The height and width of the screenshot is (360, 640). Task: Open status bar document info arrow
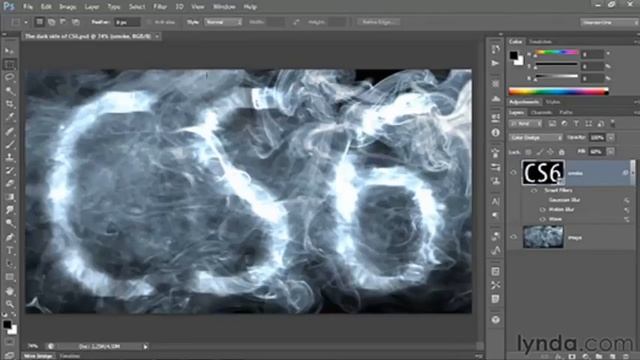145,347
